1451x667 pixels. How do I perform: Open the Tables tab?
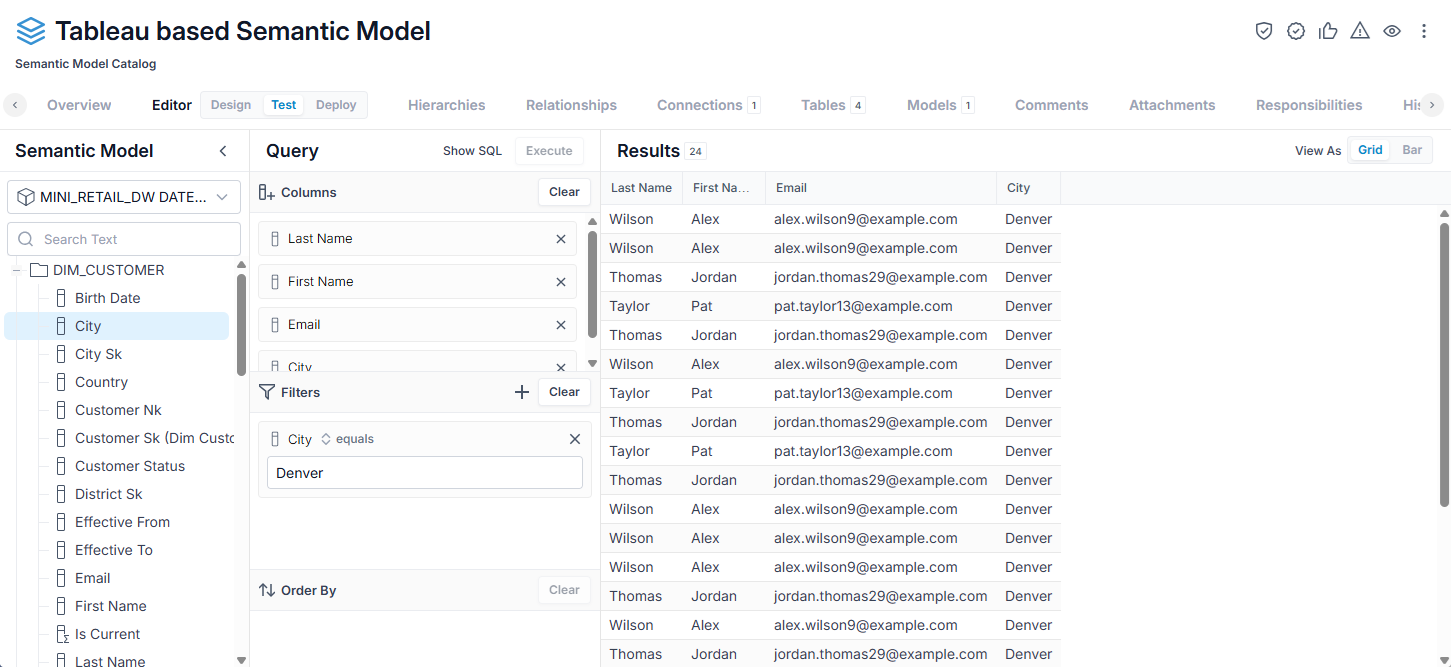coord(833,105)
